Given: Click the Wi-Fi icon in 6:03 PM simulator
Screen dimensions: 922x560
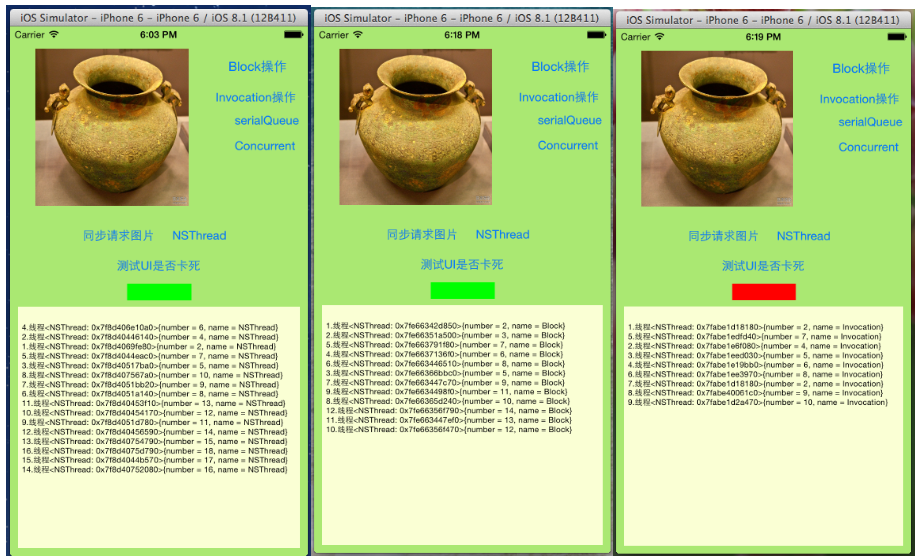Looking at the screenshot, I should [54, 34].
